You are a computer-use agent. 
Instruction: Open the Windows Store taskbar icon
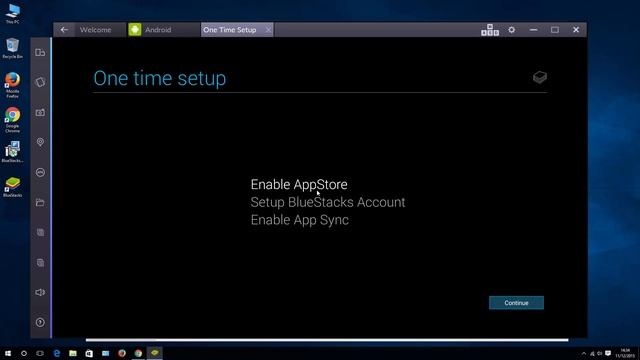[89, 353]
